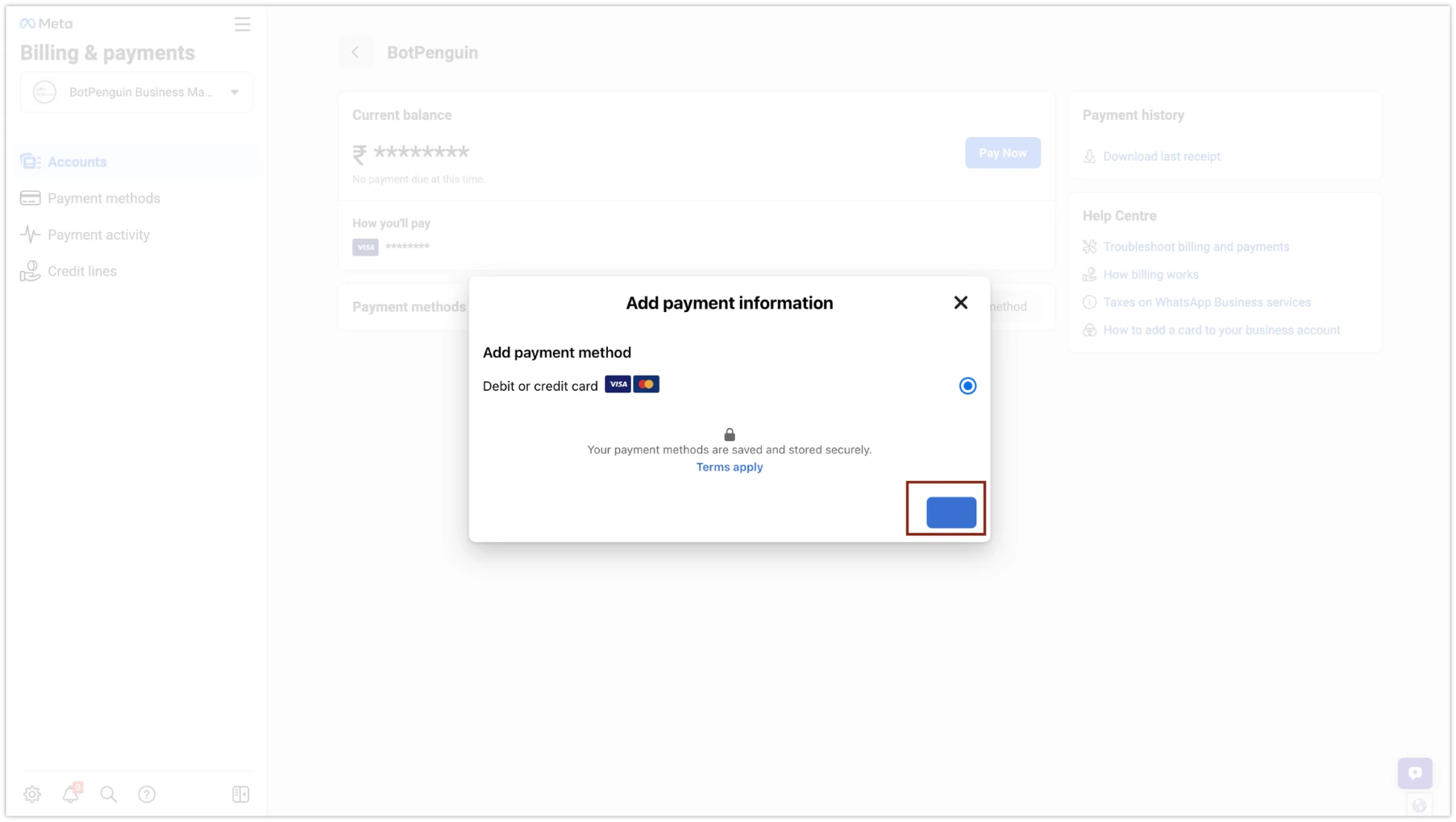Click the lock security icon
This screenshot has width=1456, height=822.
730,434
